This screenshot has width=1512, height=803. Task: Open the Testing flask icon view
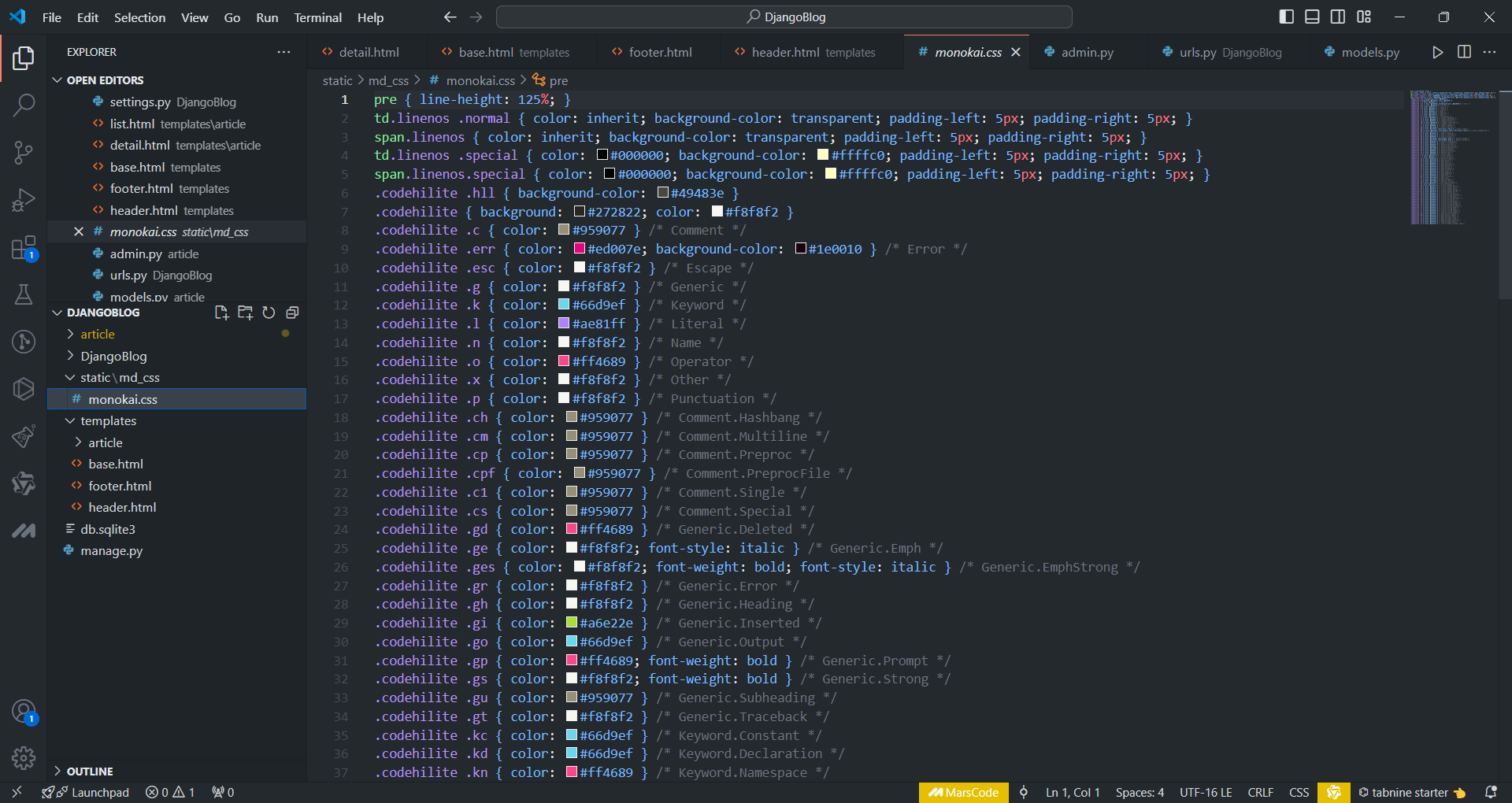24,294
